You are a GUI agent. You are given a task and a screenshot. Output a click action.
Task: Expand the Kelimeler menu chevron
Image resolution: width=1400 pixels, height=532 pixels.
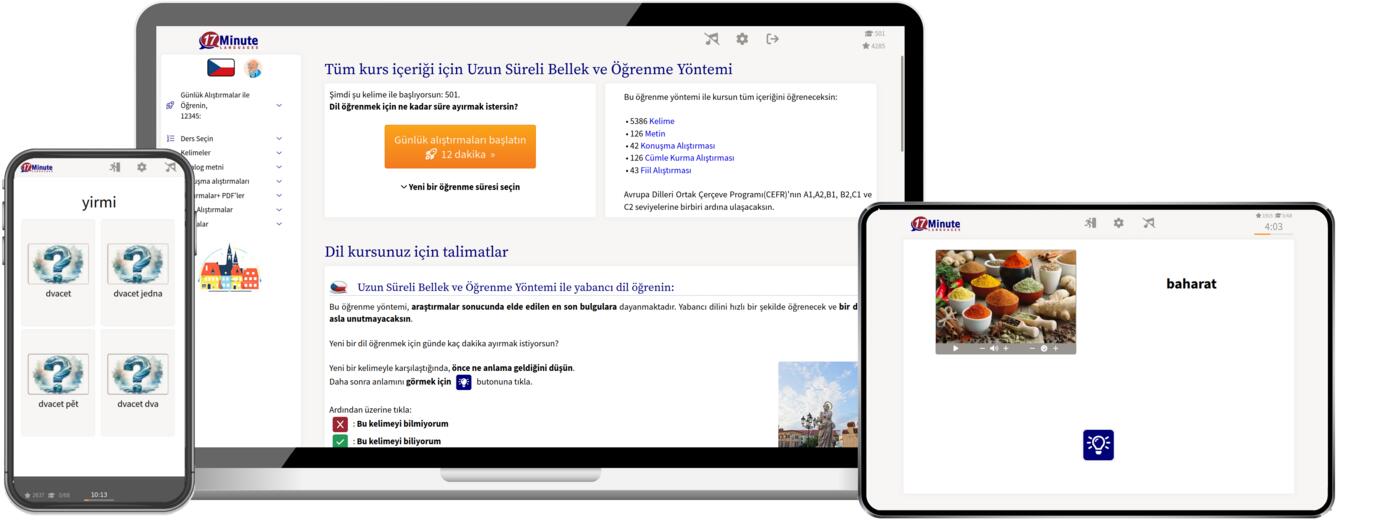click(279, 153)
